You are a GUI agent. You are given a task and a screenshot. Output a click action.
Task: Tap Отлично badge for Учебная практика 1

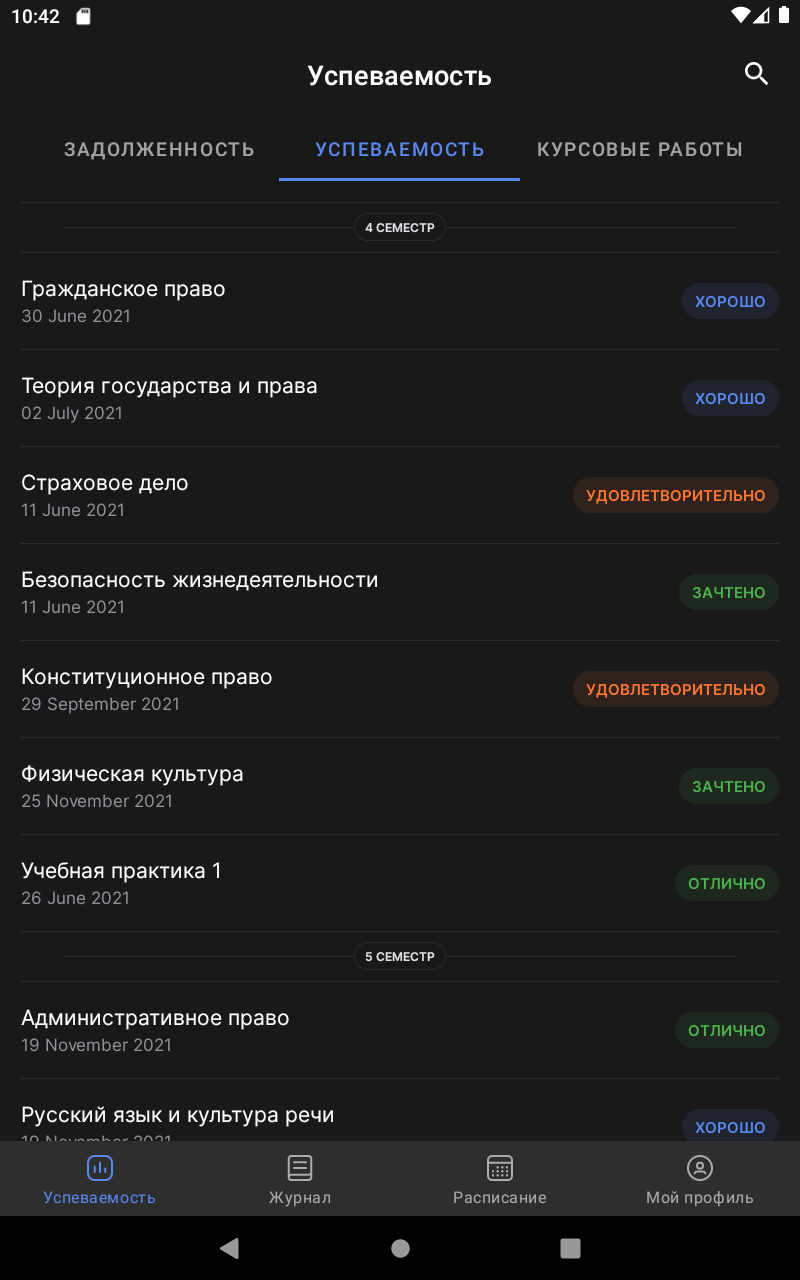click(x=727, y=883)
